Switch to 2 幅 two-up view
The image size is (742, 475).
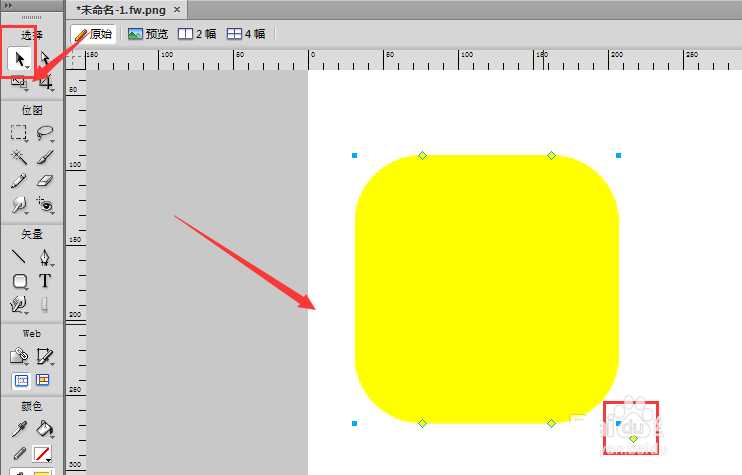click(197, 33)
